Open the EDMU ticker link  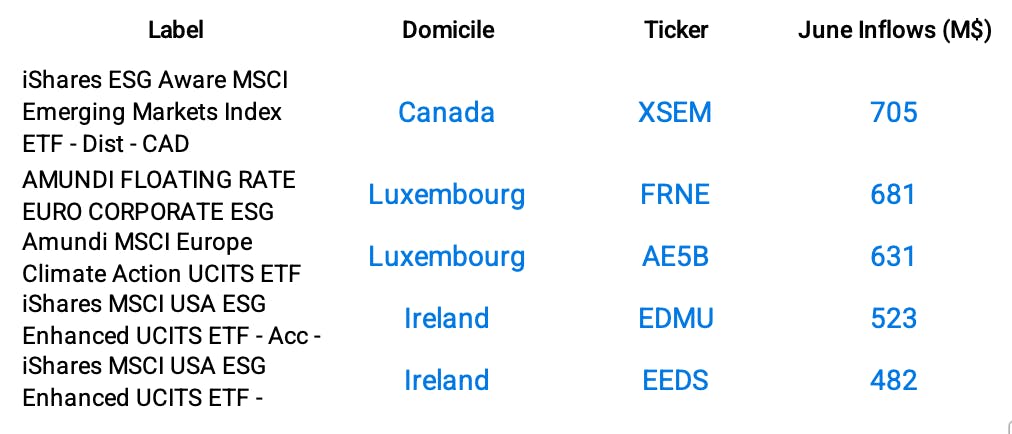[675, 318]
